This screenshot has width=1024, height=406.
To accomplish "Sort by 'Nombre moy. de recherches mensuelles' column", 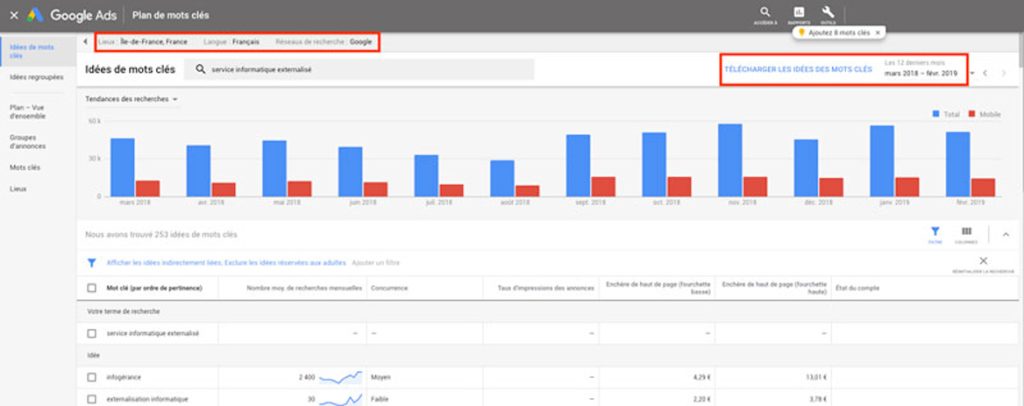I will 304,288.
